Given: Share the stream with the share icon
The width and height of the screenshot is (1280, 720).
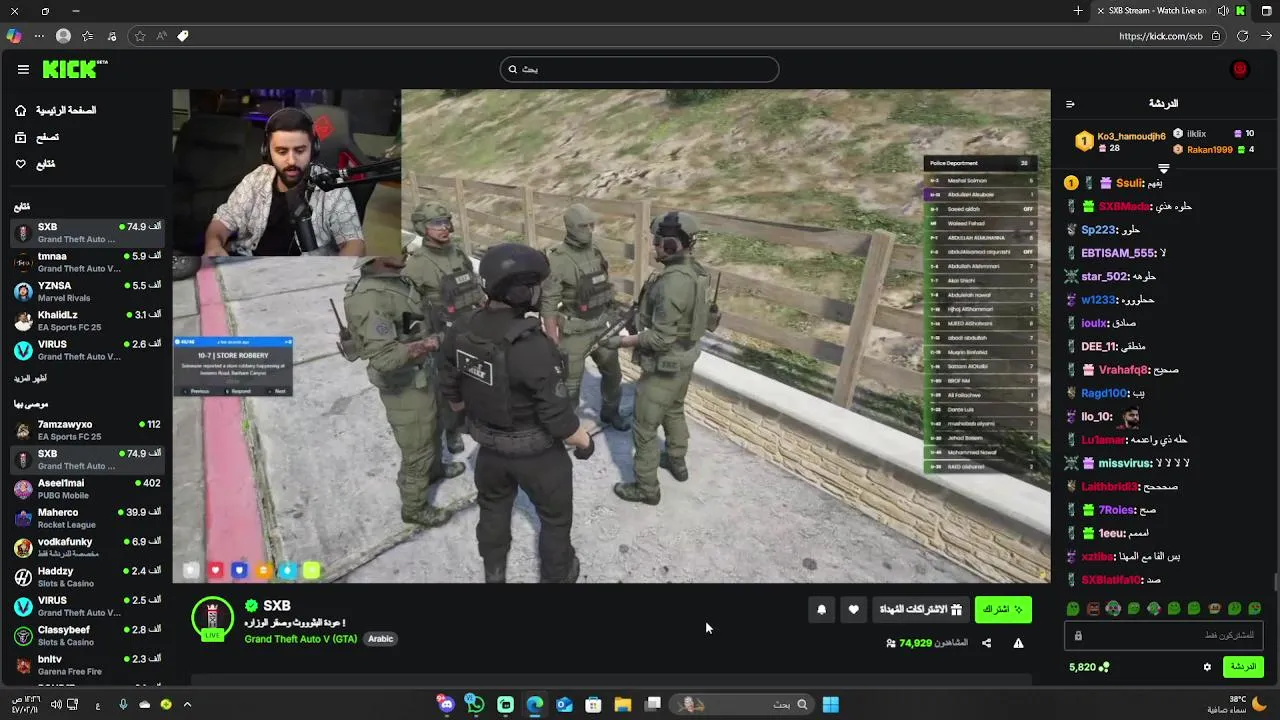Looking at the screenshot, I should click(x=986, y=643).
